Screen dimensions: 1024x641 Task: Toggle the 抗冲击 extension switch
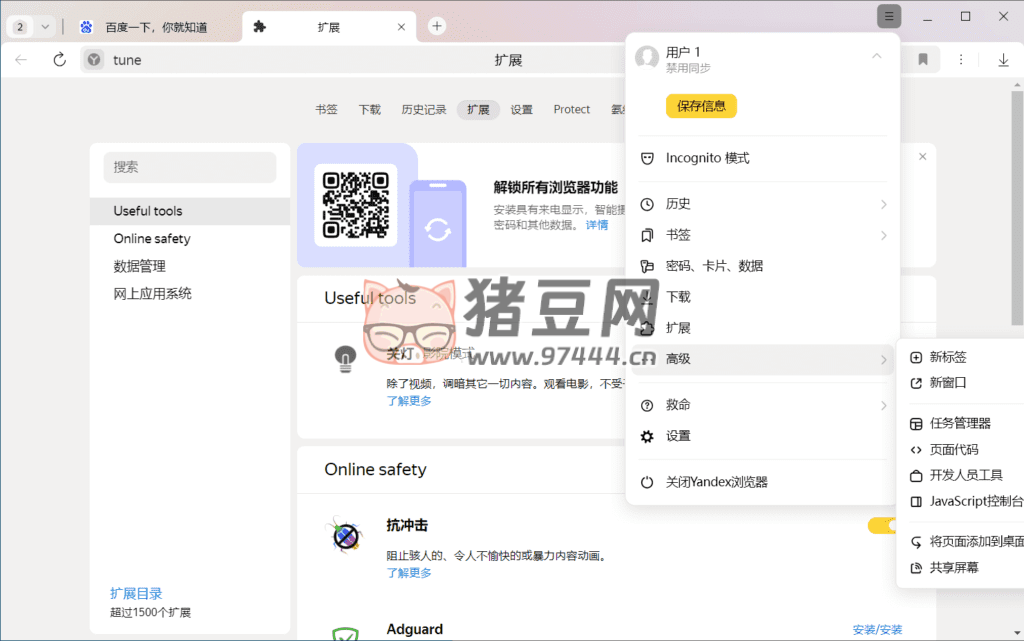click(882, 526)
